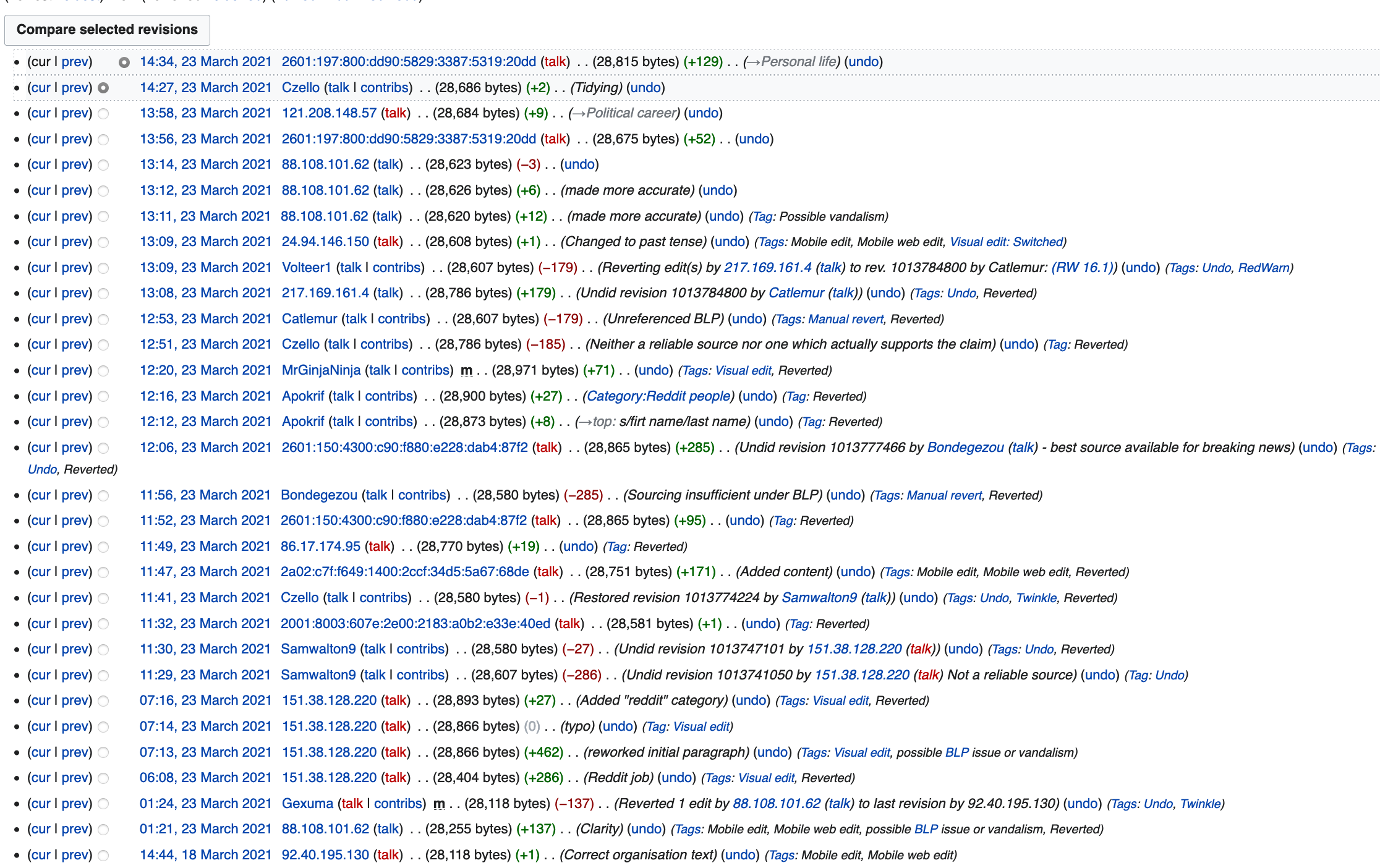Open the Category:Reddit people link
Screen dimensions: 1380x868
click(x=658, y=396)
